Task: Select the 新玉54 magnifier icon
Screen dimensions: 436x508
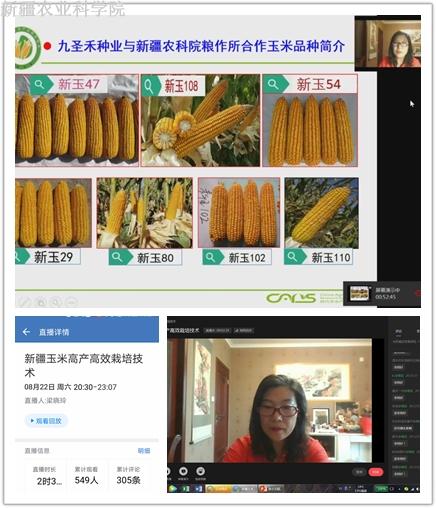Action: coord(274,84)
